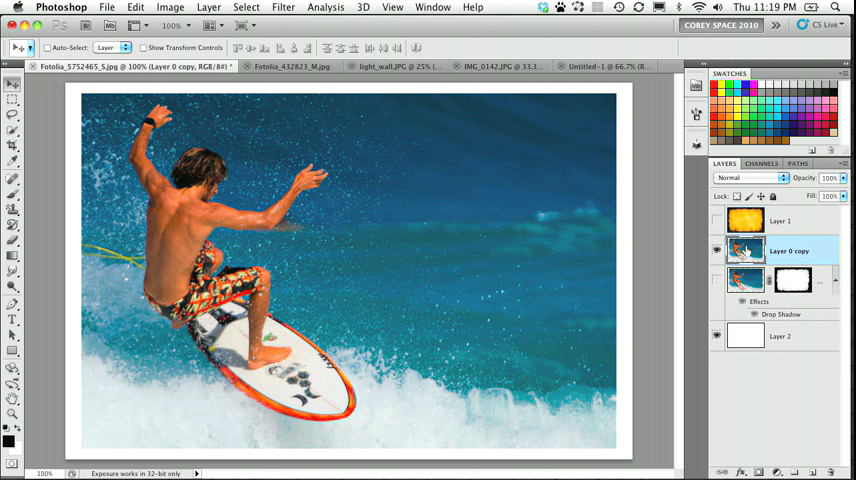Create new adjustment layer icon
The height and width of the screenshot is (480, 856).
pos(777,472)
